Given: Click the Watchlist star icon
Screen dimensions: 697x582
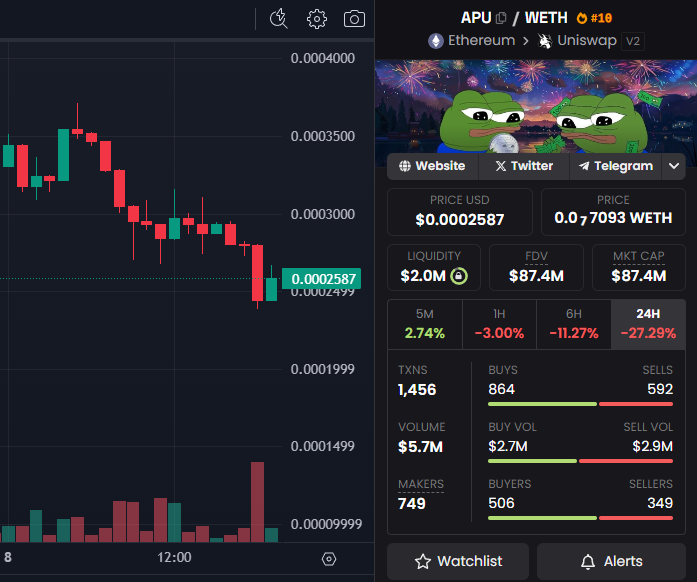Looking at the screenshot, I should point(423,562).
